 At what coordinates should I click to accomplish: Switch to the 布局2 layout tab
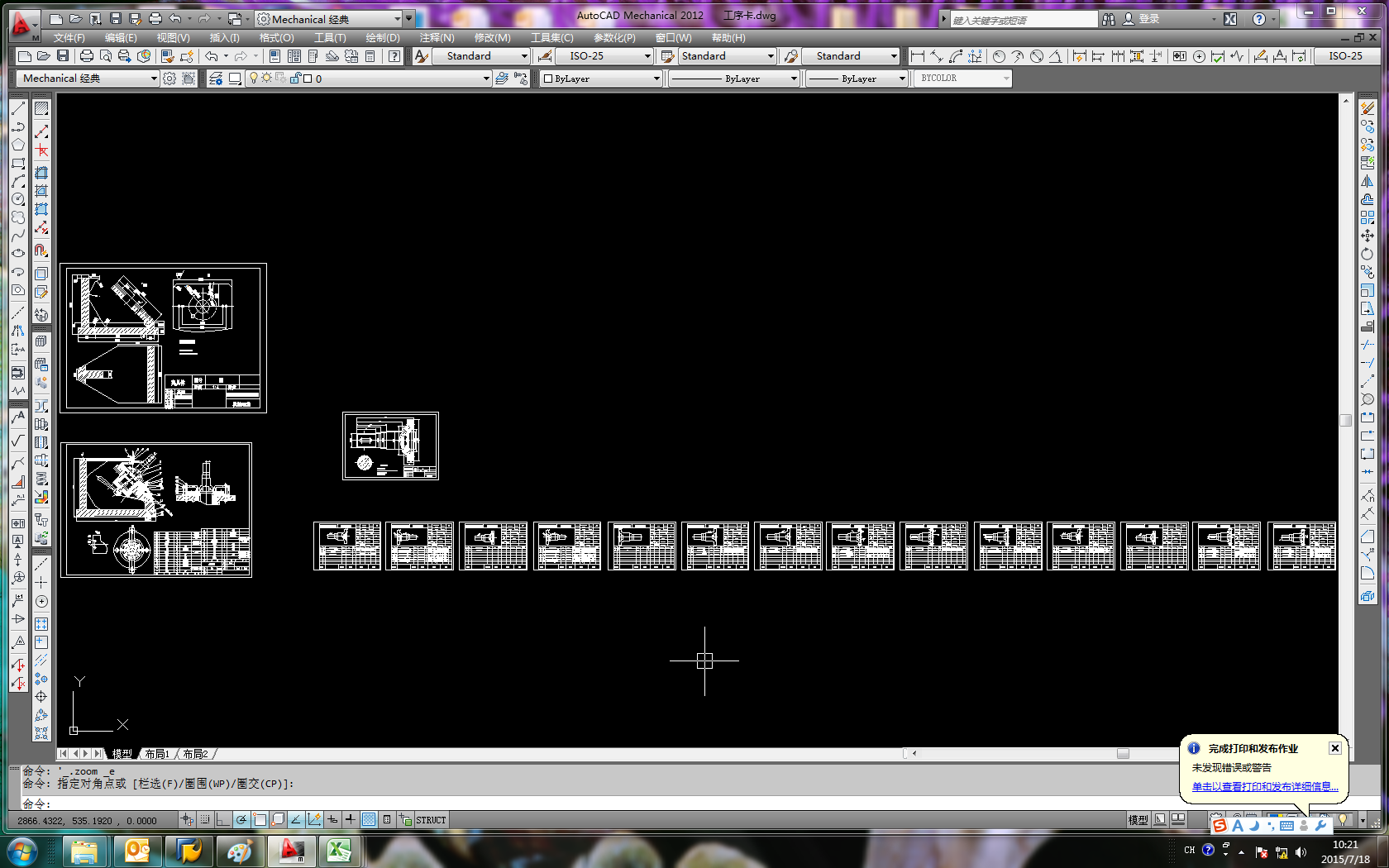click(x=195, y=754)
